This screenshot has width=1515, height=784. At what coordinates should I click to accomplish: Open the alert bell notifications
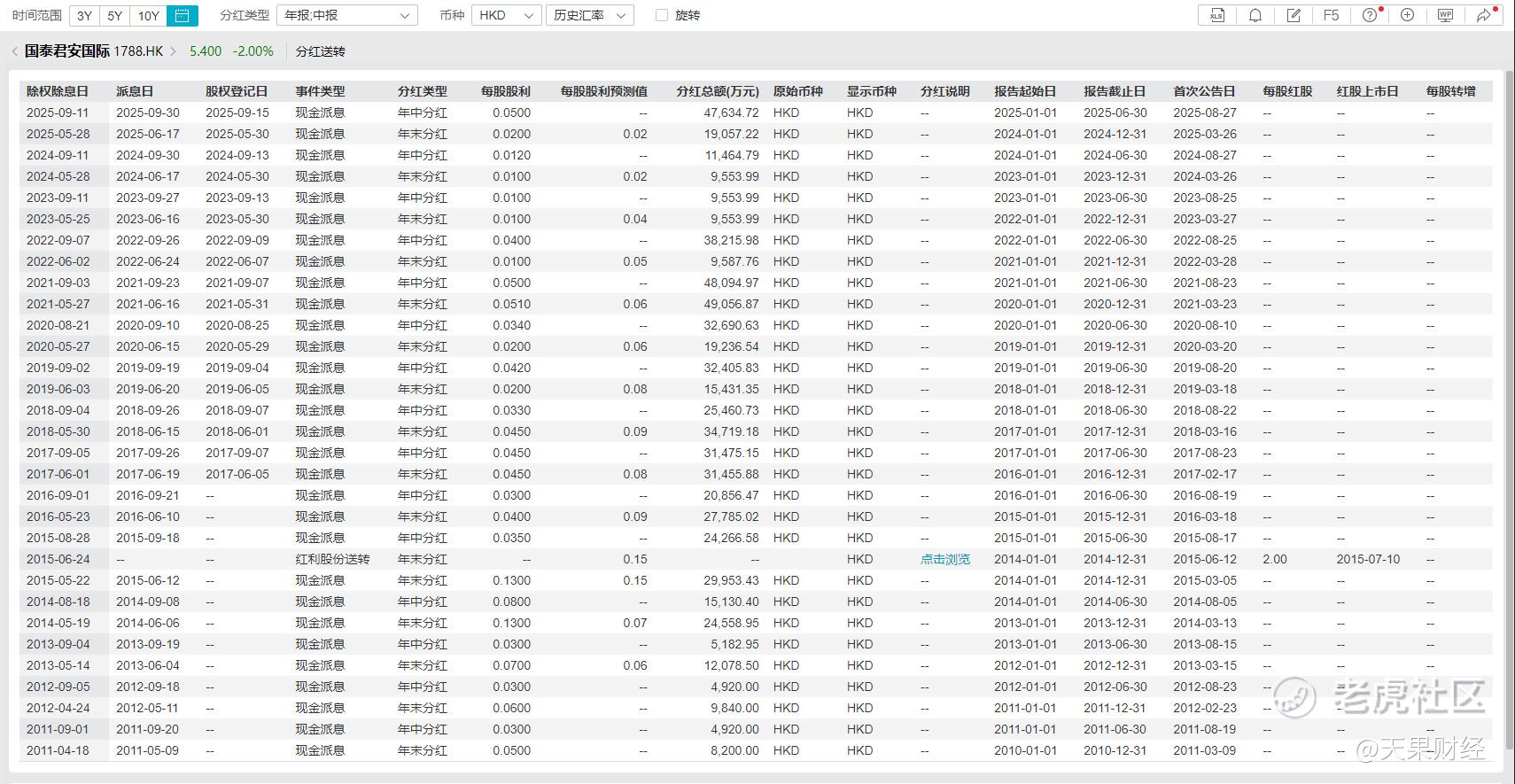(x=1255, y=15)
